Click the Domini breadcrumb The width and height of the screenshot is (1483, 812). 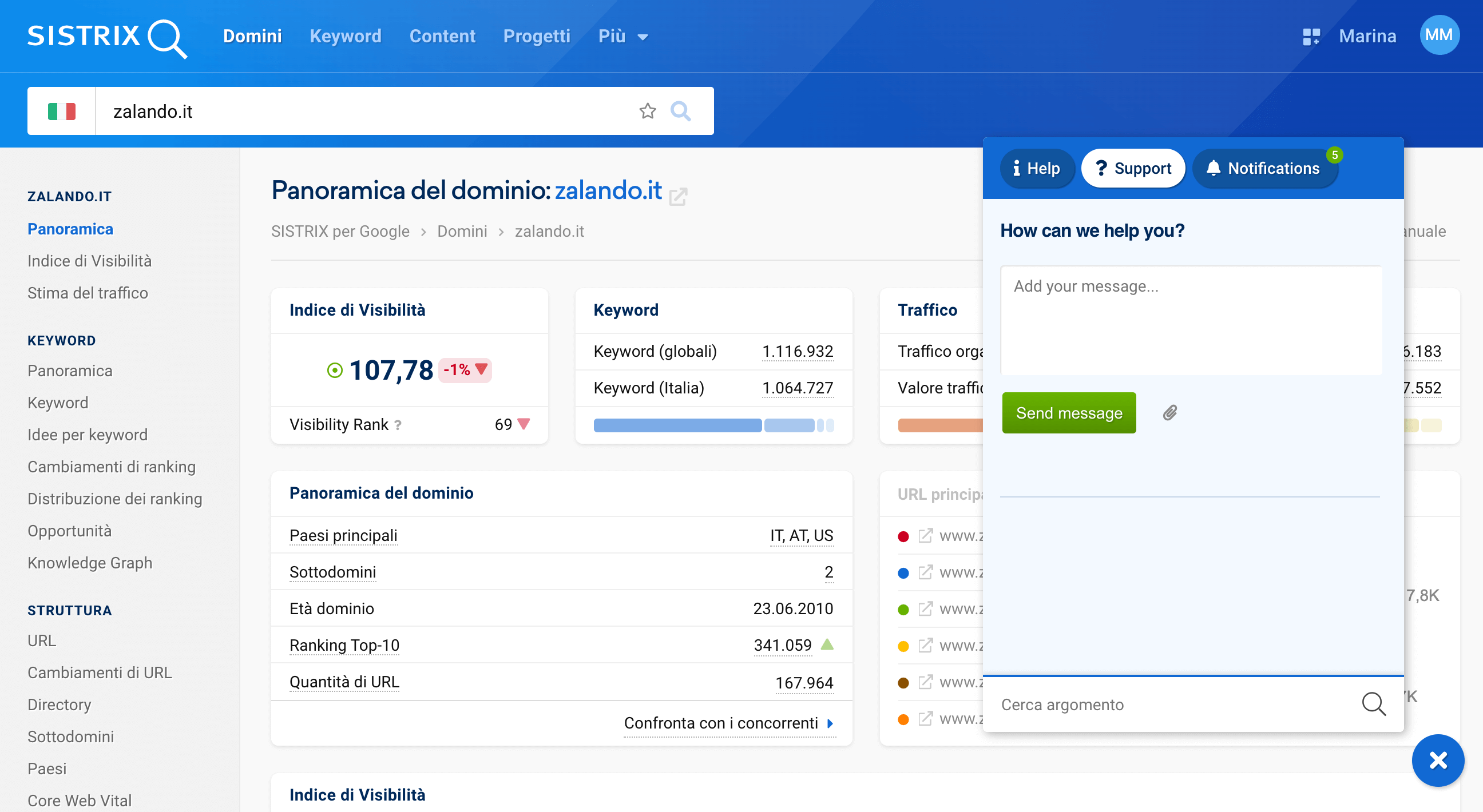tap(462, 232)
